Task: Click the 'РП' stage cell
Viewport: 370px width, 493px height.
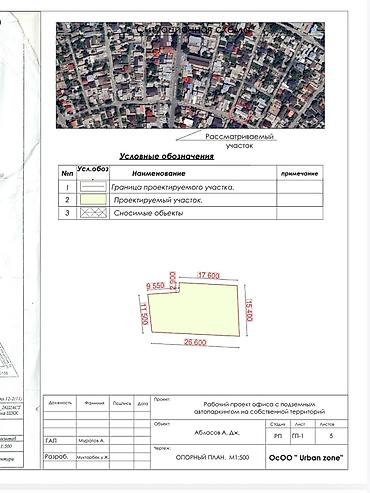Action: (278, 436)
